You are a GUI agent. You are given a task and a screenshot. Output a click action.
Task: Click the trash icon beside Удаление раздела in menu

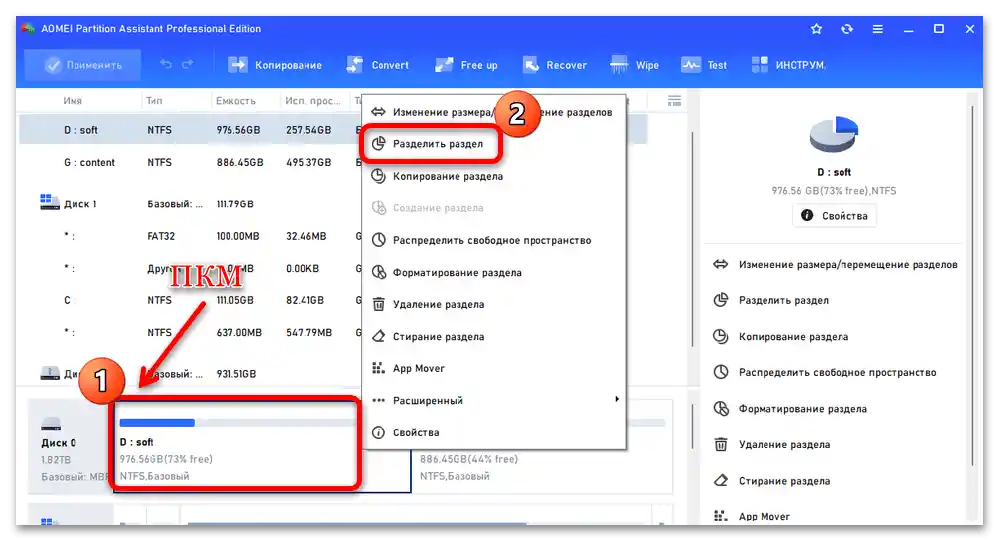(378, 305)
